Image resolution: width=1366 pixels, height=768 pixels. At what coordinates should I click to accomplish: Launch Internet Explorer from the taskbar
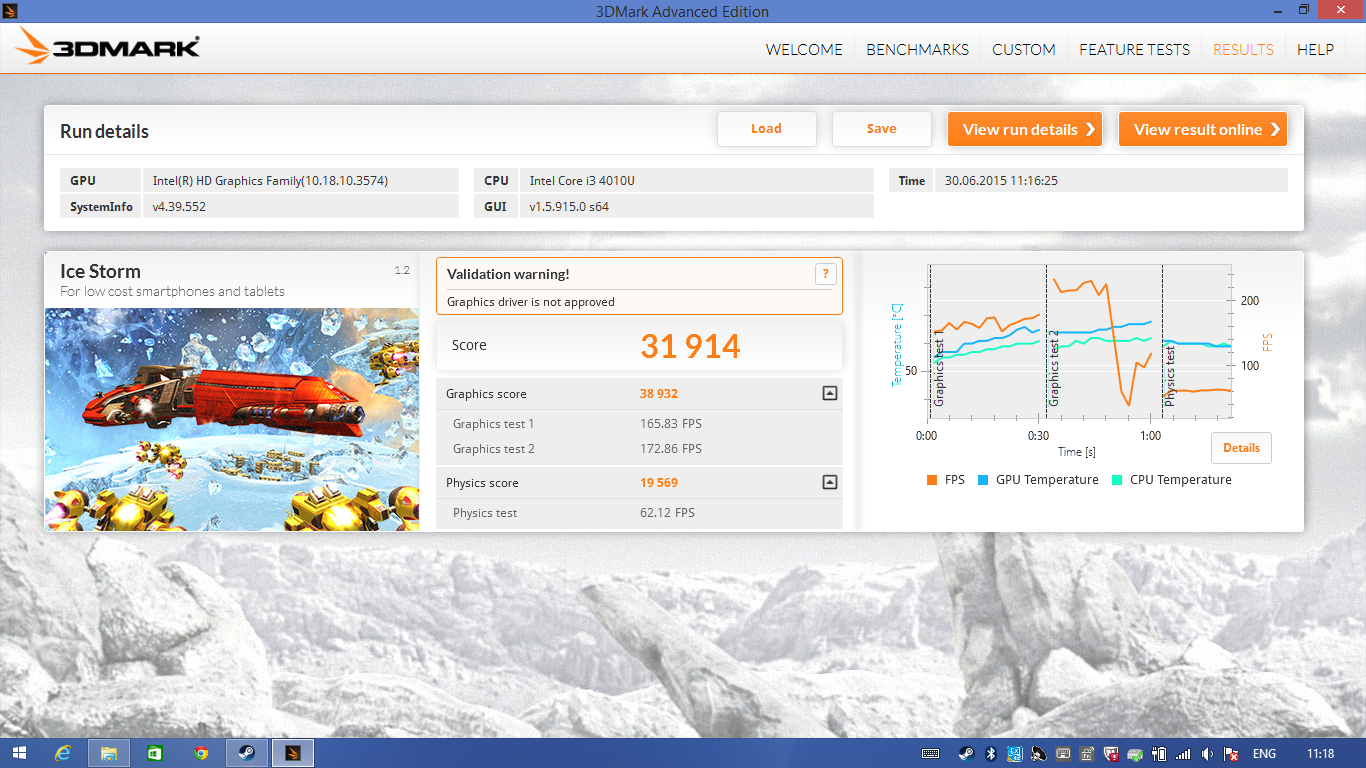[x=63, y=753]
